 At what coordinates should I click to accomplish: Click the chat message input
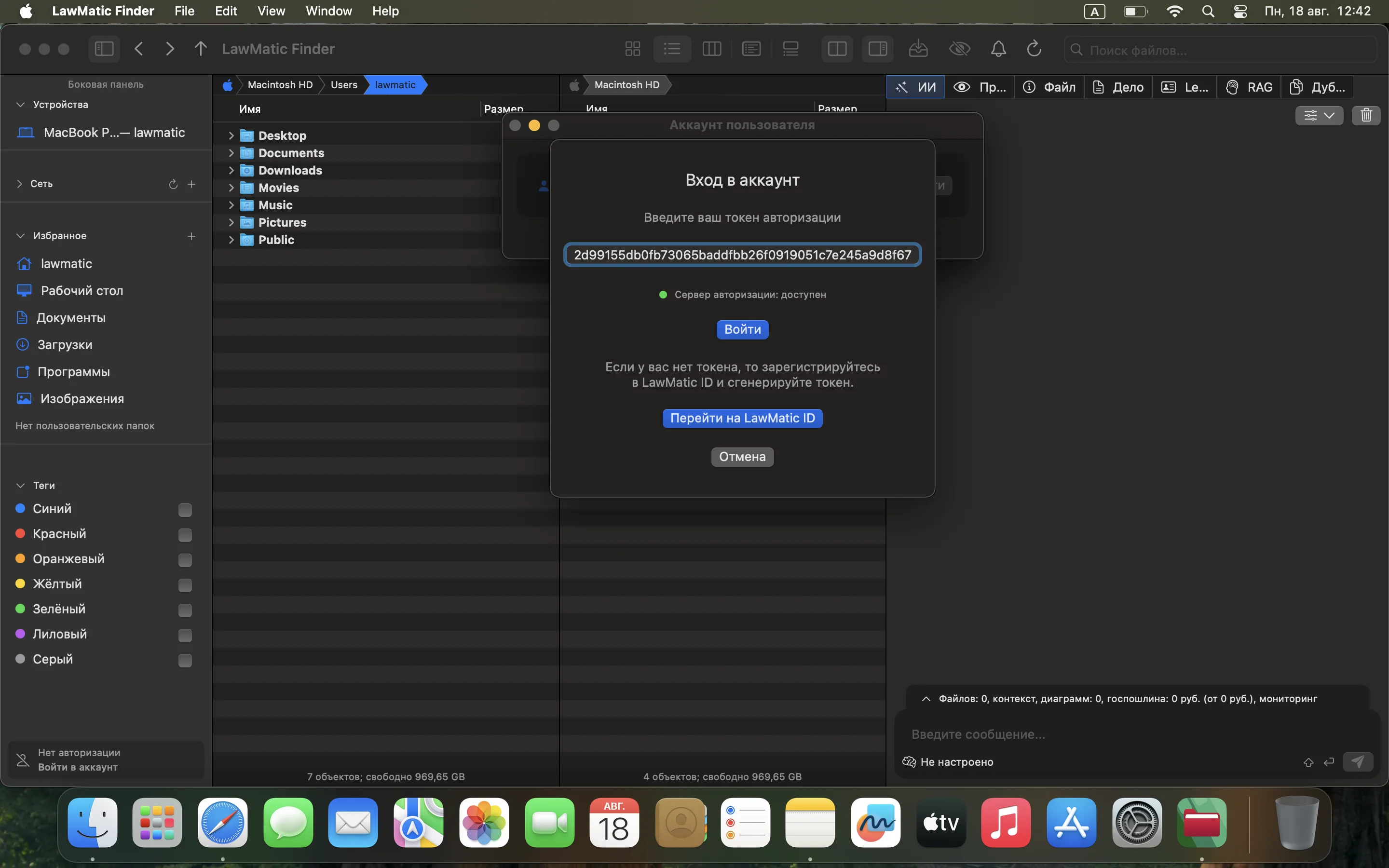(1136, 734)
